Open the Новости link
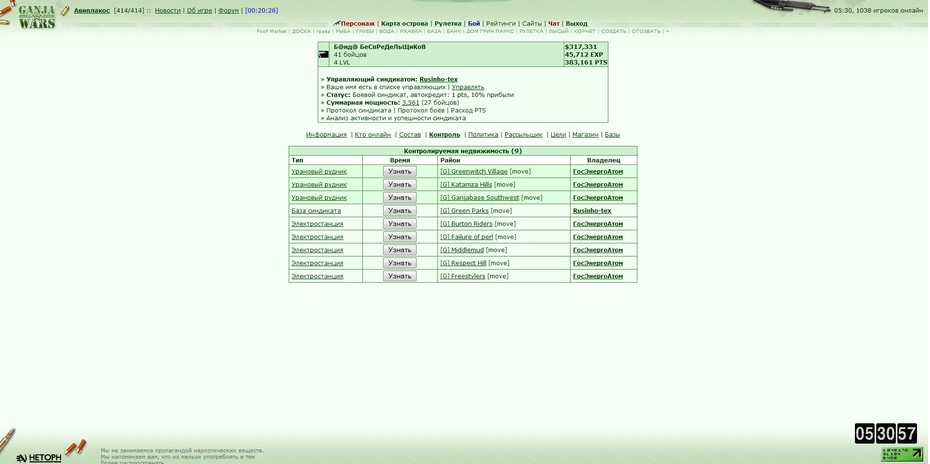Viewport: 930px width, 464px height. coord(167,10)
